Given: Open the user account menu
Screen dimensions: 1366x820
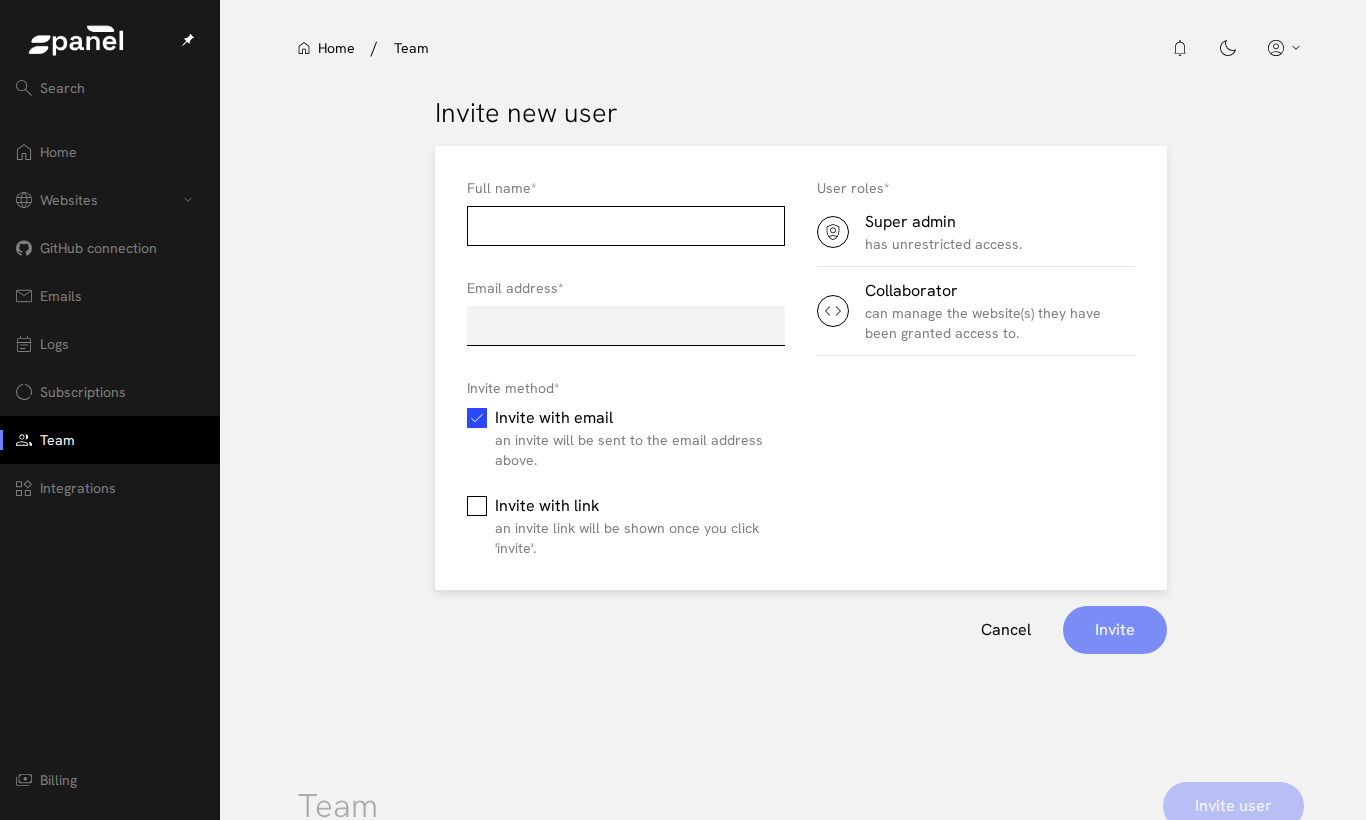Looking at the screenshot, I should 1284,48.
